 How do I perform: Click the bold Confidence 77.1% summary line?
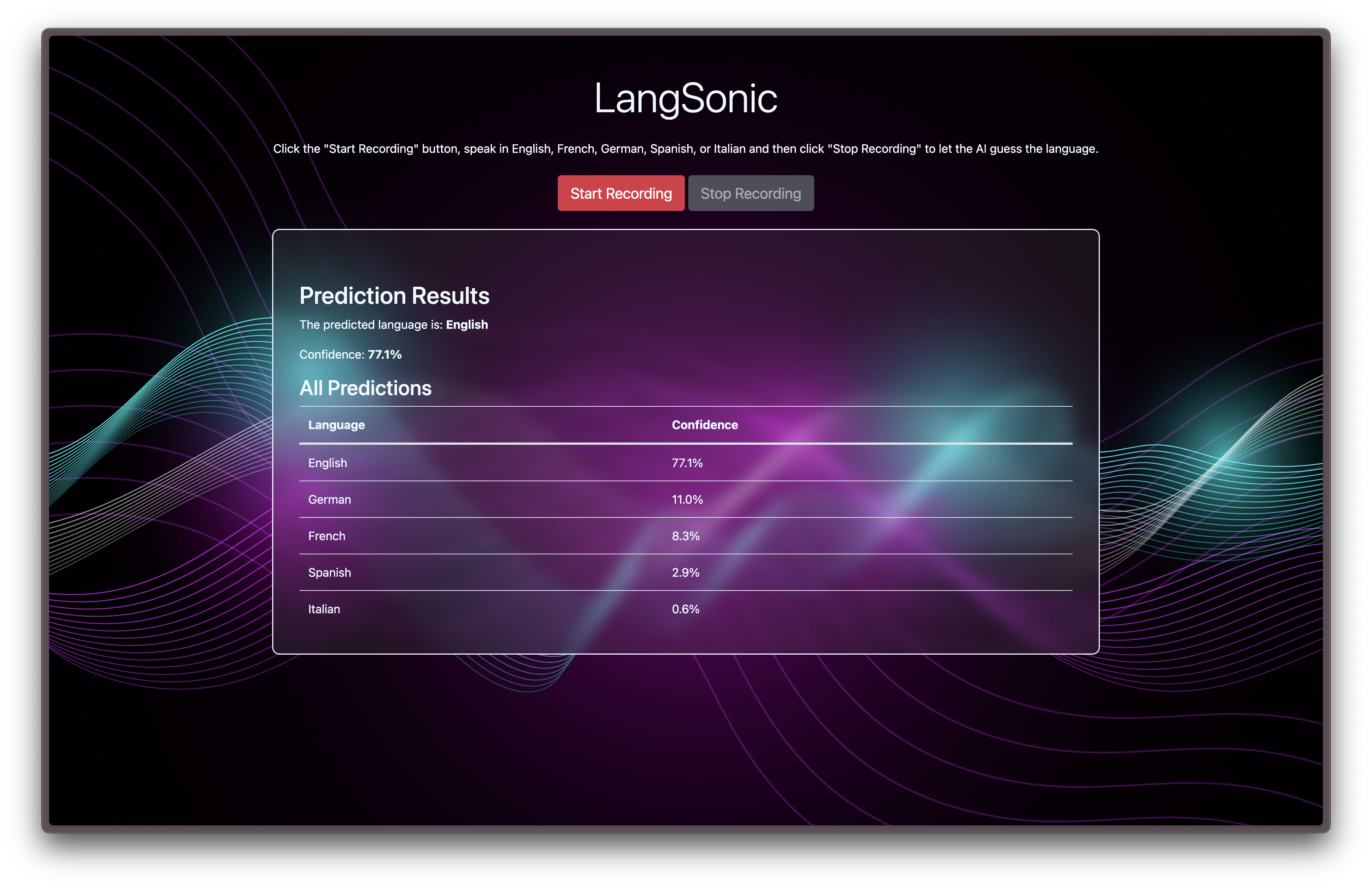point(350,355)
